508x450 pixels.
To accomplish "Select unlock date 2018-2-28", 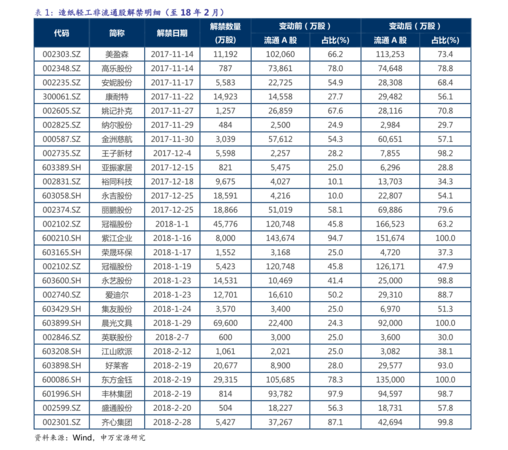I will [172, 422].
